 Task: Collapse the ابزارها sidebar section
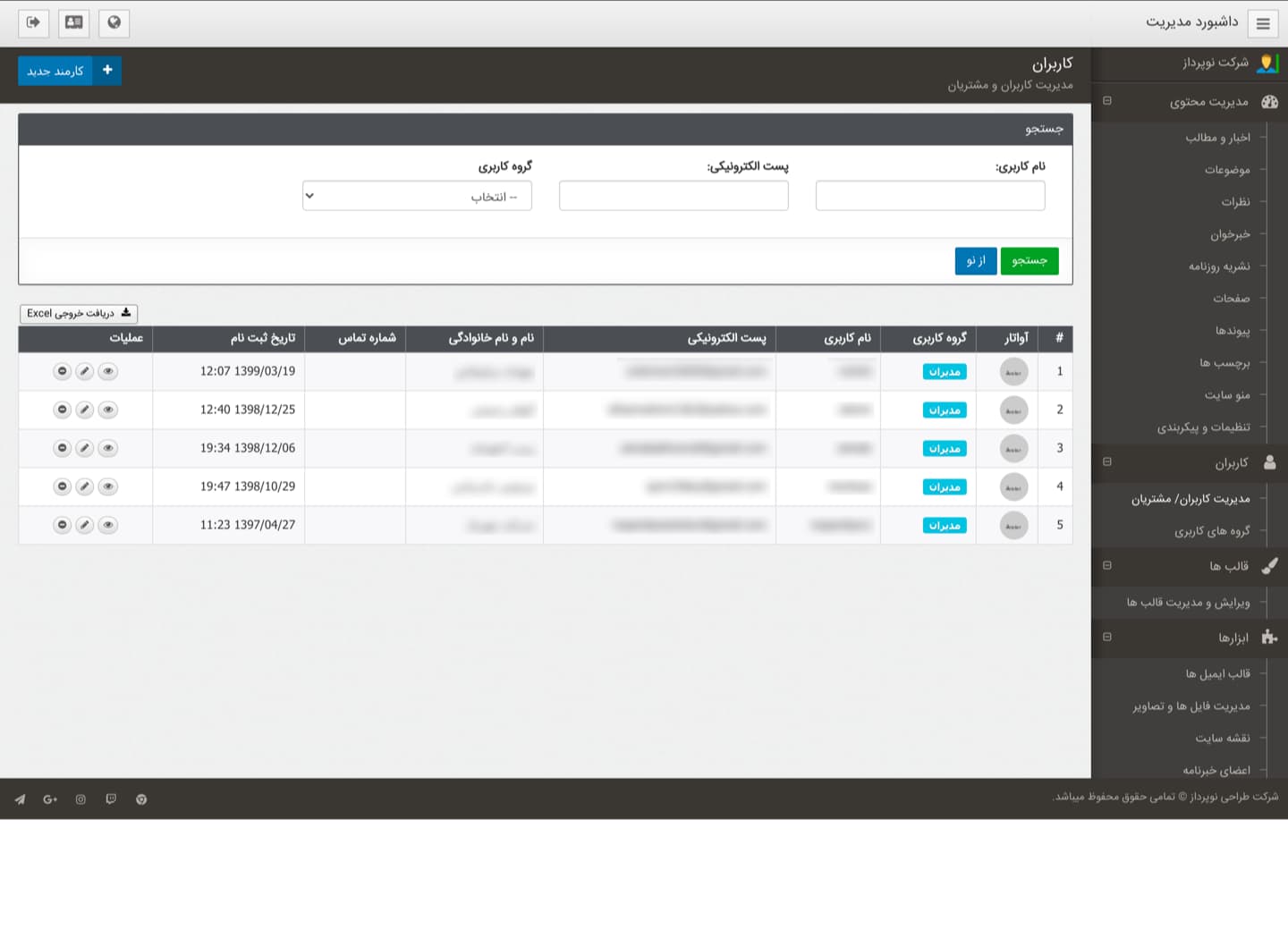pyautogui.click(x=1107, y=637)
